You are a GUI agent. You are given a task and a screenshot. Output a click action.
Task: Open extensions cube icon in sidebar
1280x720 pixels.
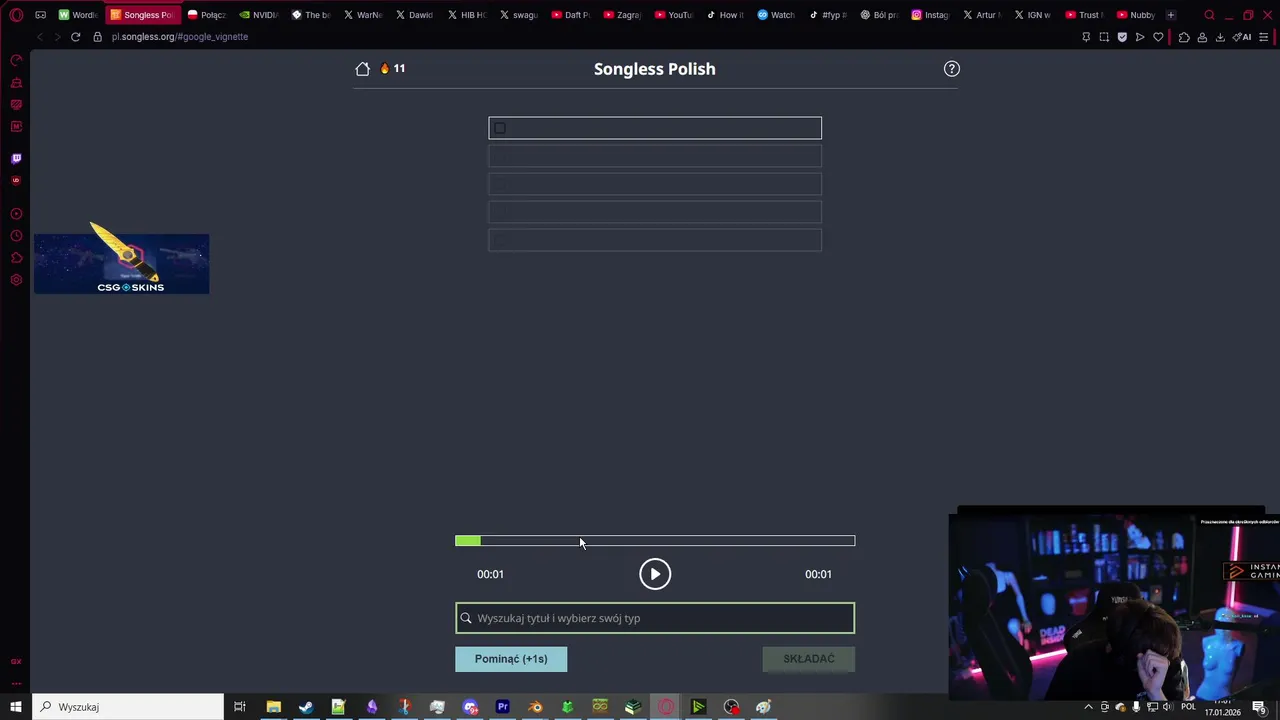tap(16, 258)
